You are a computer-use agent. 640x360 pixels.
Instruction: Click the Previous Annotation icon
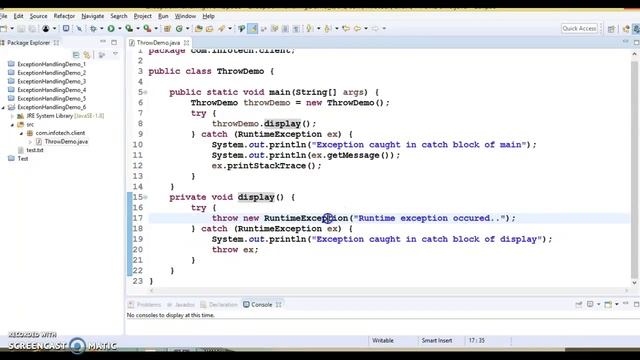pos(327,29)
